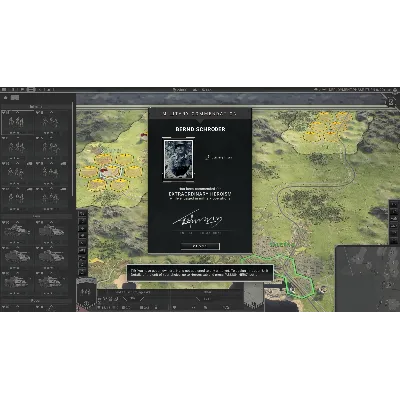Select the highlighted first infantry unit card

(x=18, y=123)
